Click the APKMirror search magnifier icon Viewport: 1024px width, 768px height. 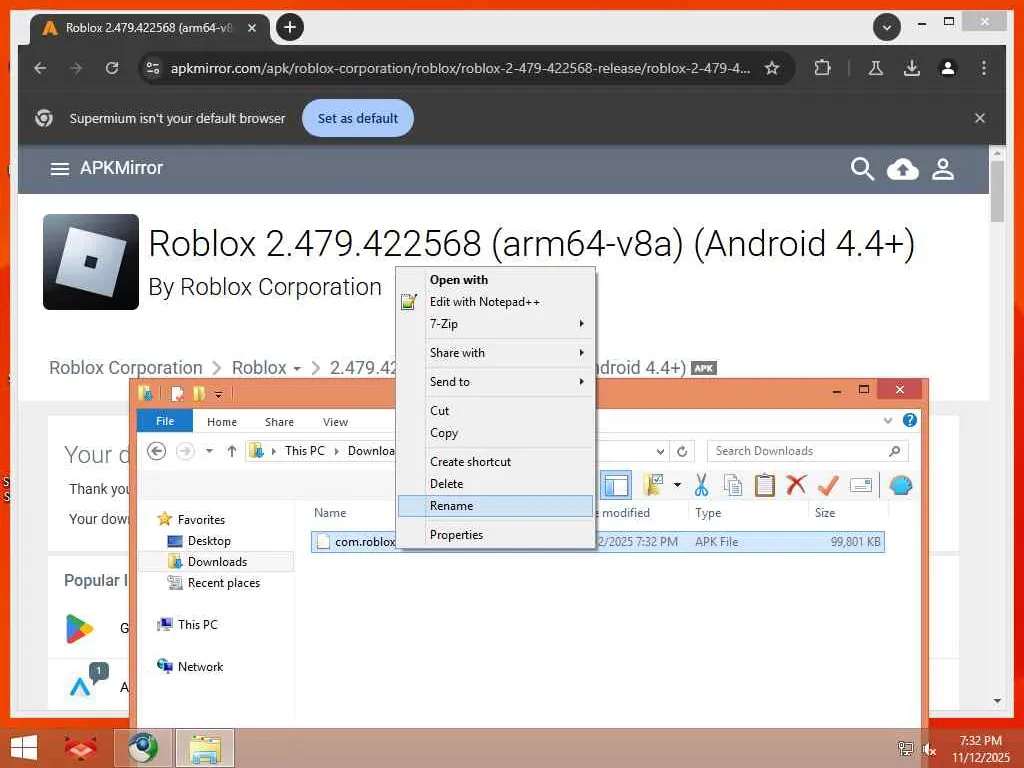click(x=862, y=168)
